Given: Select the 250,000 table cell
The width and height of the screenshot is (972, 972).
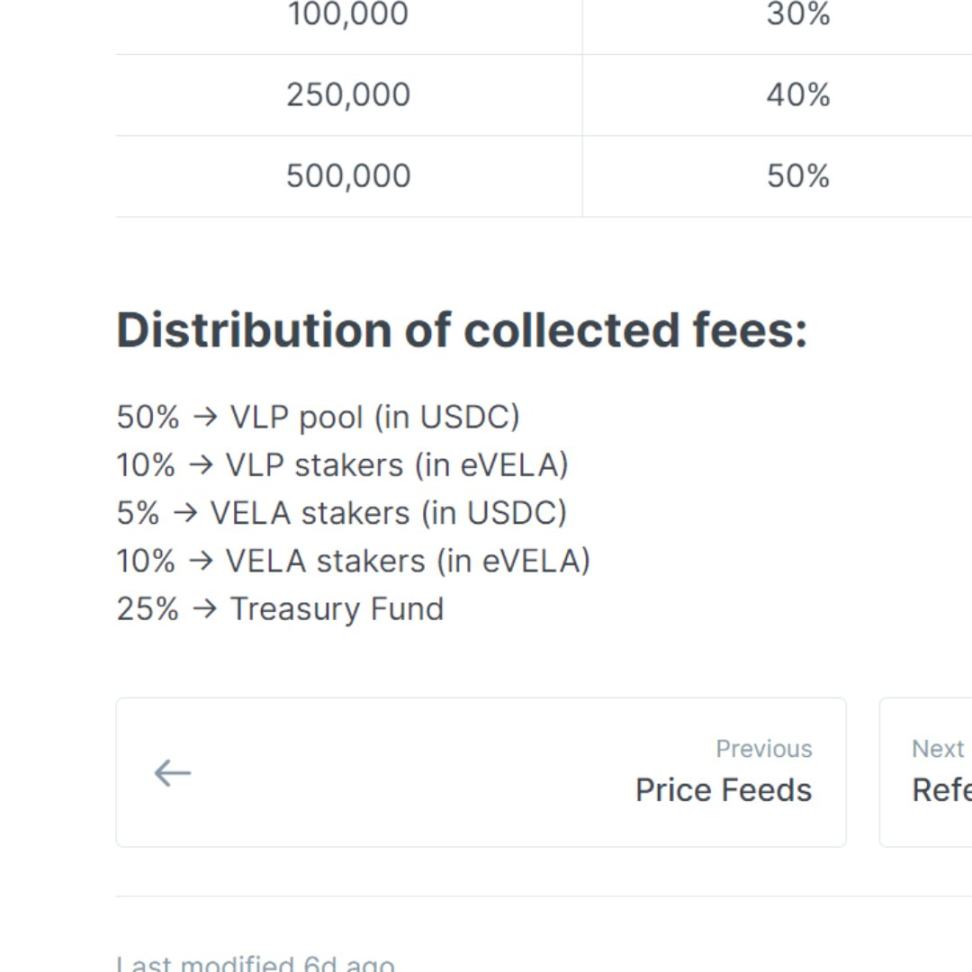Looking at the screenshot, I should coord(348,95).
